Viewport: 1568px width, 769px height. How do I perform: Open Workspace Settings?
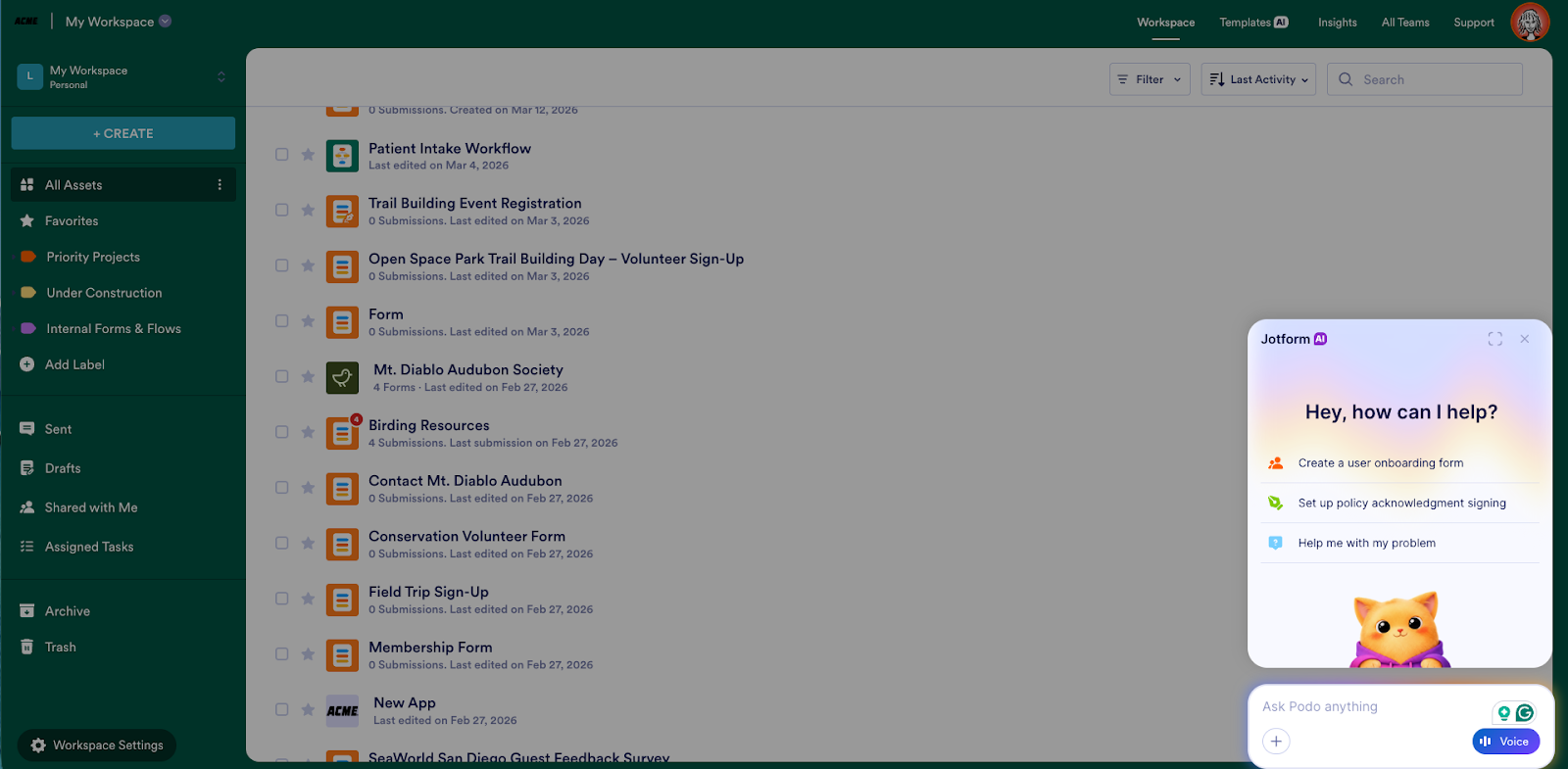coord(97,745)
